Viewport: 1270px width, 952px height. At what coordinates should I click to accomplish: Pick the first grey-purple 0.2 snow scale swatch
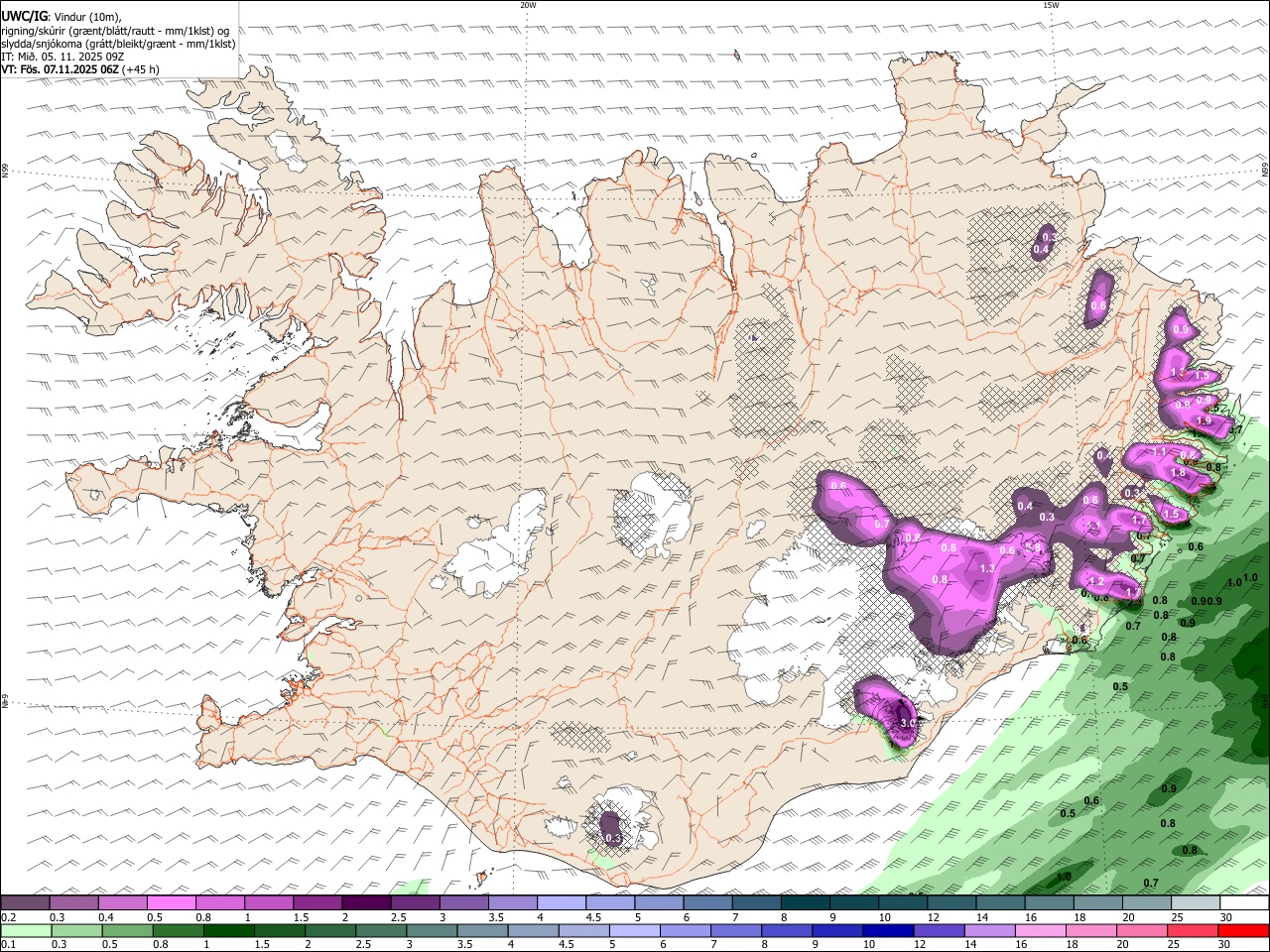pyautogui.click(x=25, y=903)
